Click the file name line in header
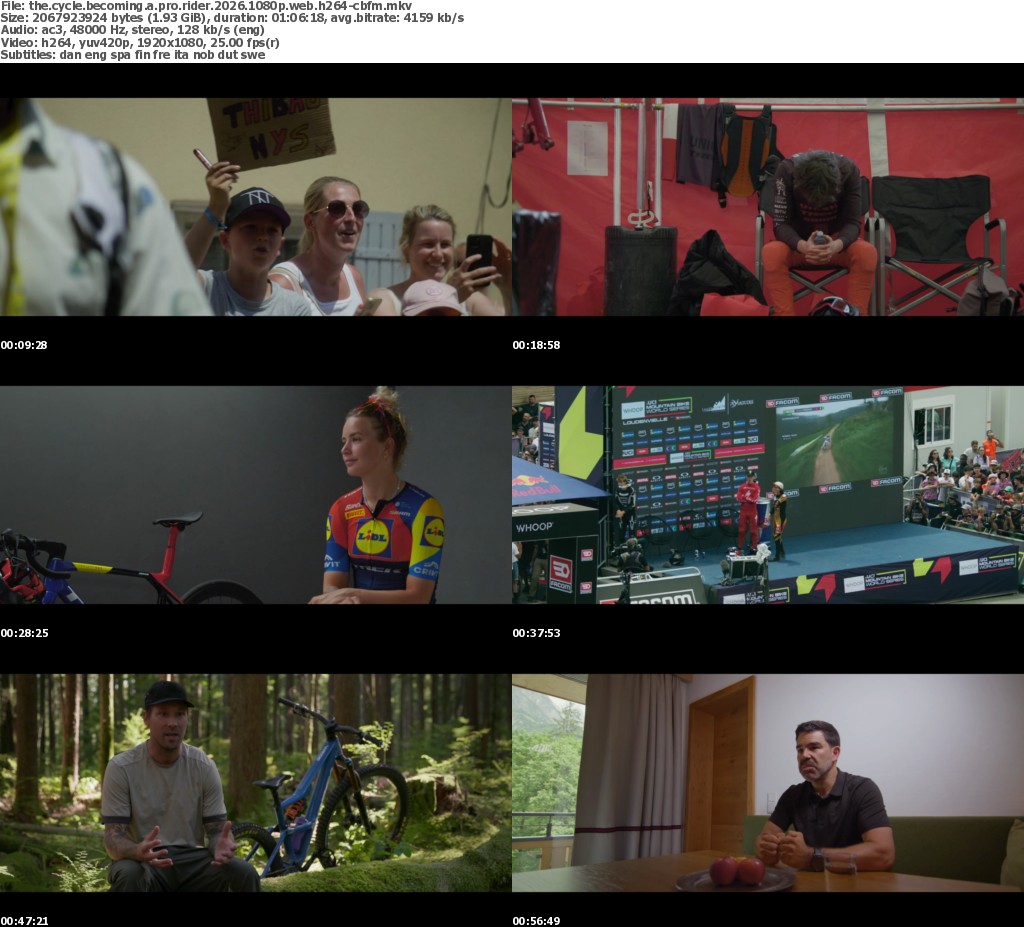This screenshot has height=927, width=1024. pyautogui.click(x=206, y=6)
